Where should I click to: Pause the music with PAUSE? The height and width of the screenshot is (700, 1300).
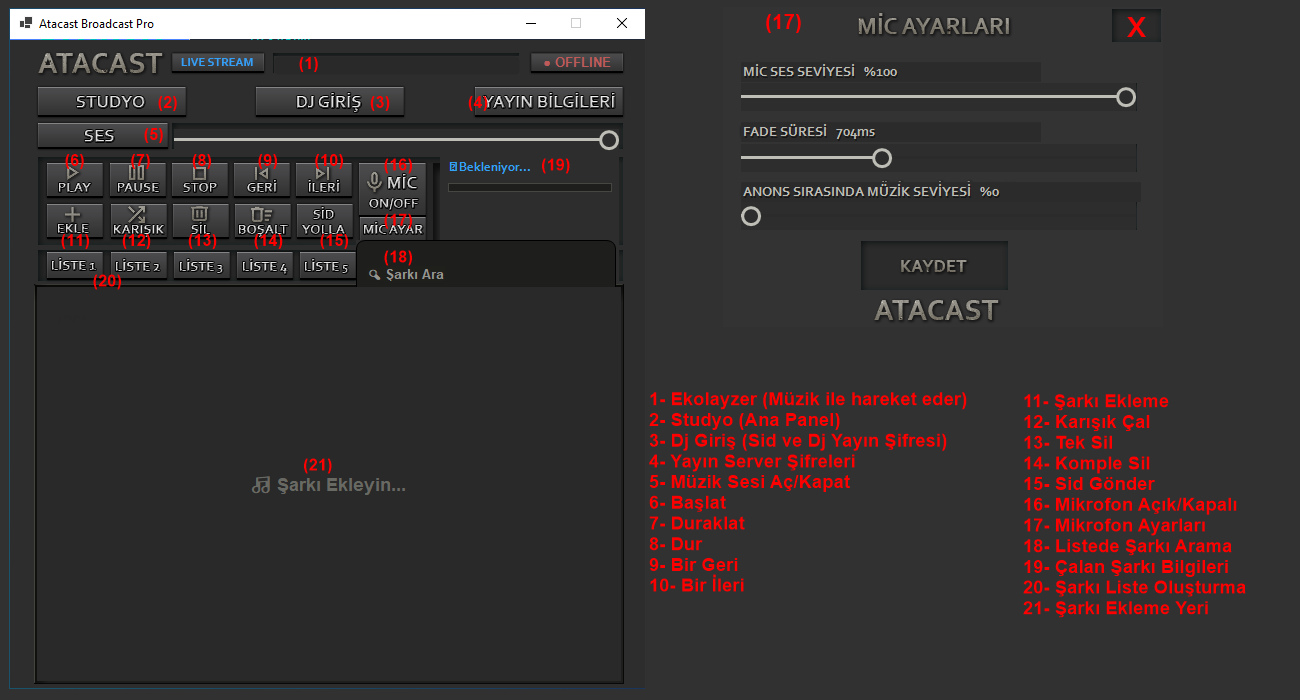tap(137, 180)
